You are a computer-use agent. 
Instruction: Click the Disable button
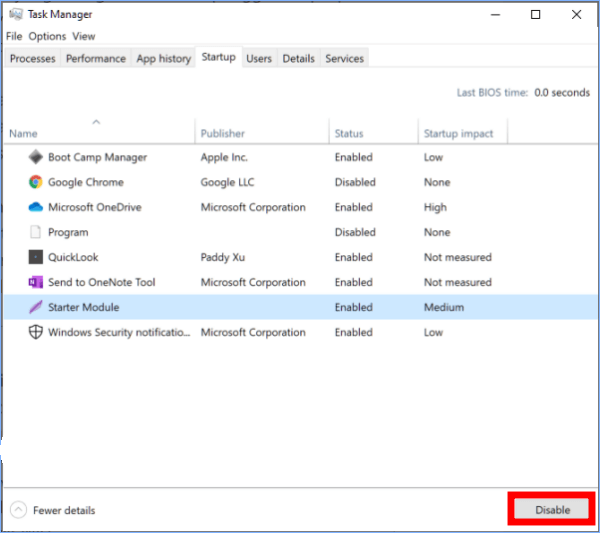(x=553, y=510)
